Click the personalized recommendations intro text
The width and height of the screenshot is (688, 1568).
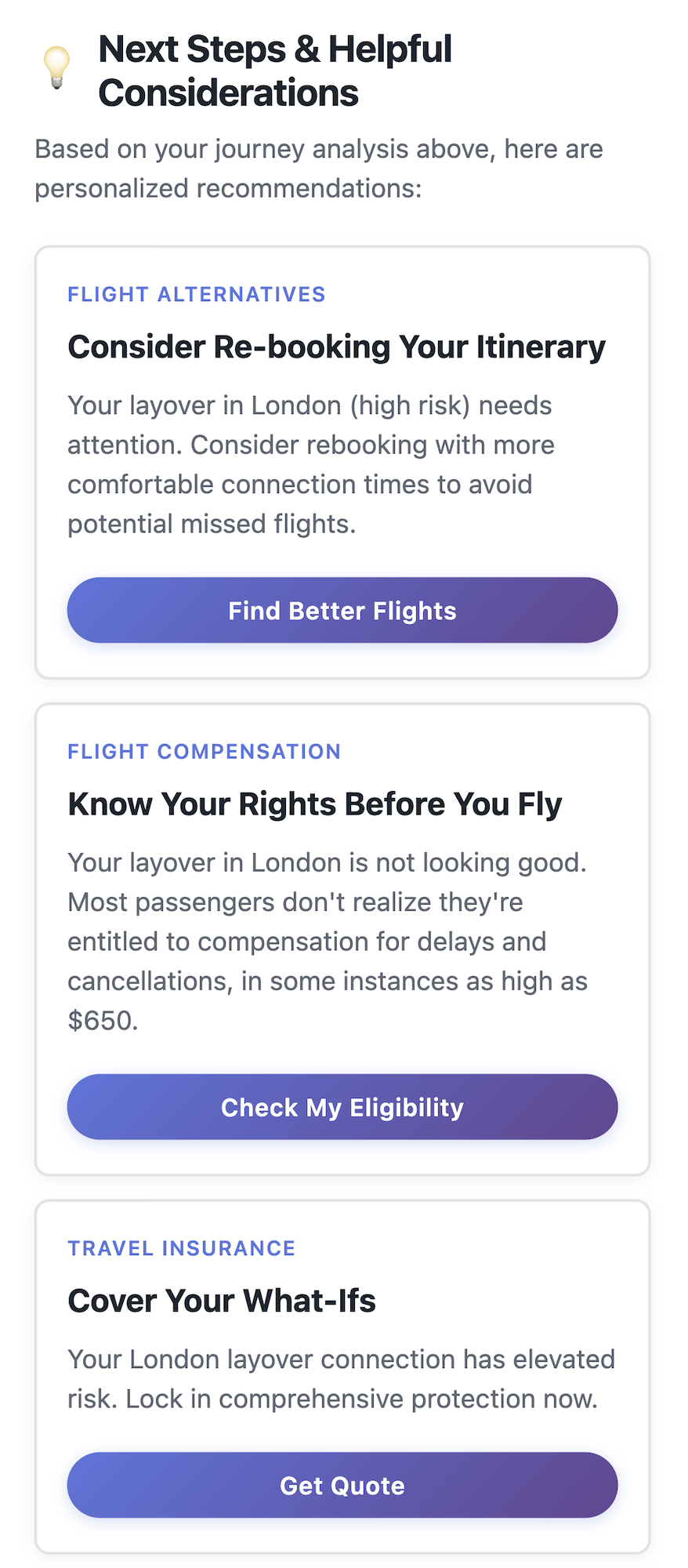click(x=319, y=169)
